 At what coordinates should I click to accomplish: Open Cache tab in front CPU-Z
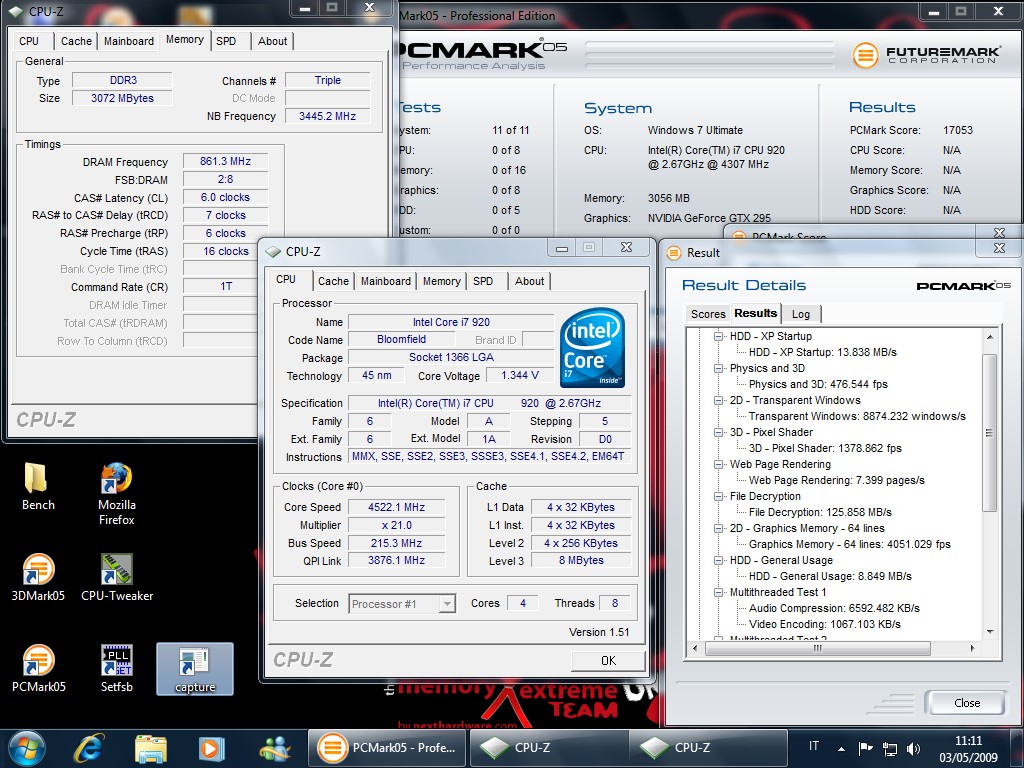click(x=333, y=281)
